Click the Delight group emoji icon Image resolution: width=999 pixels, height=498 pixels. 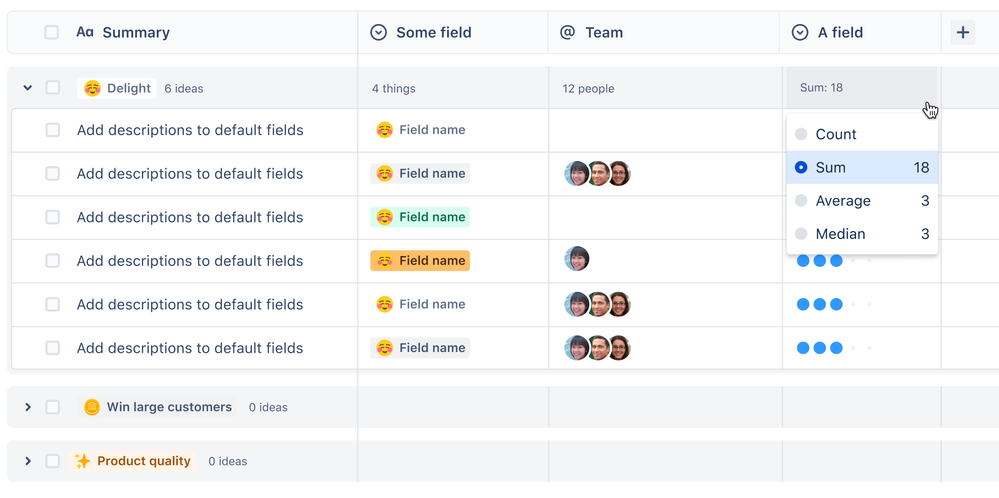(92, 88)
